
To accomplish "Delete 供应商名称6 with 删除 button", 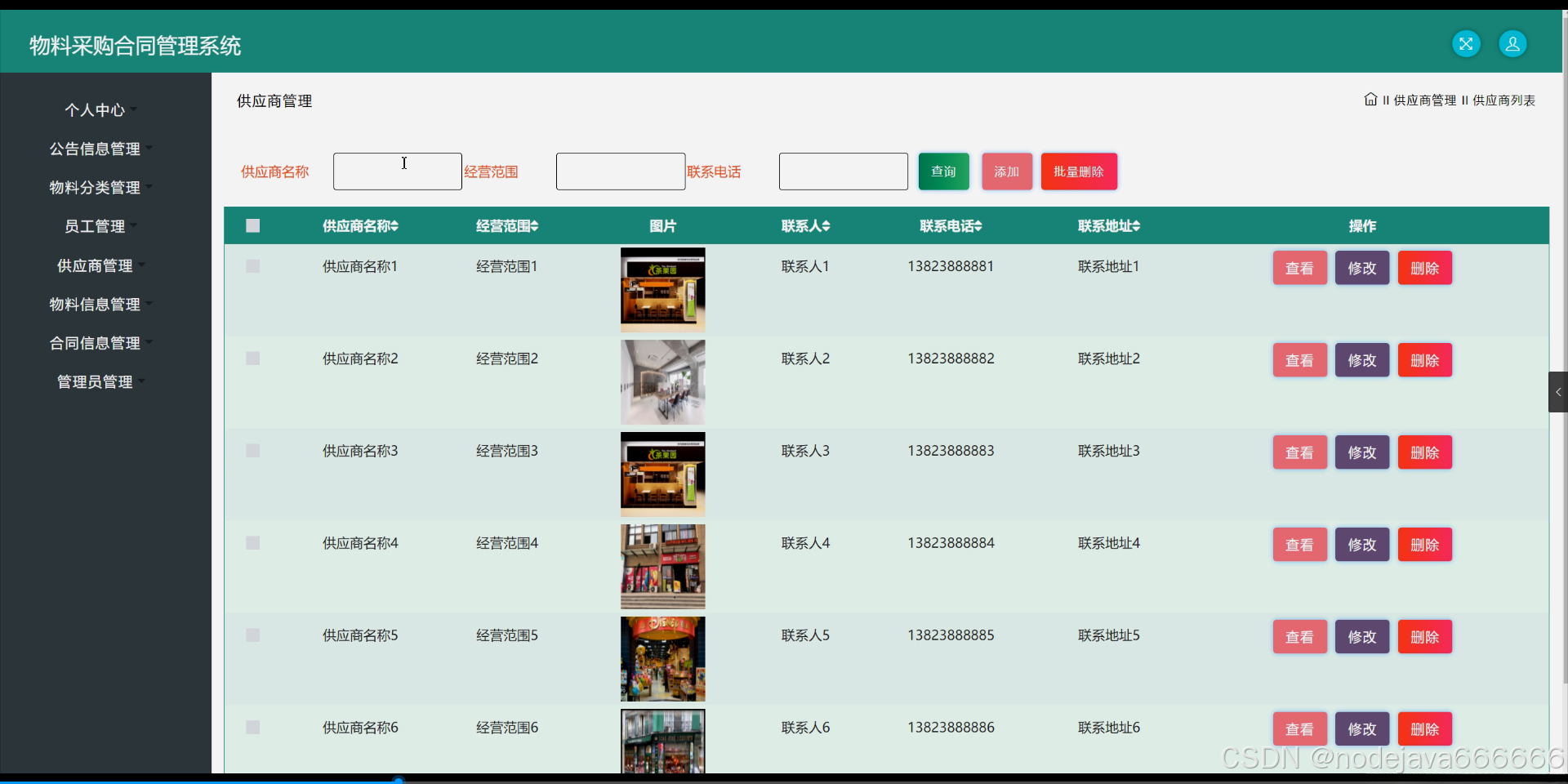I will (1425, 729).
